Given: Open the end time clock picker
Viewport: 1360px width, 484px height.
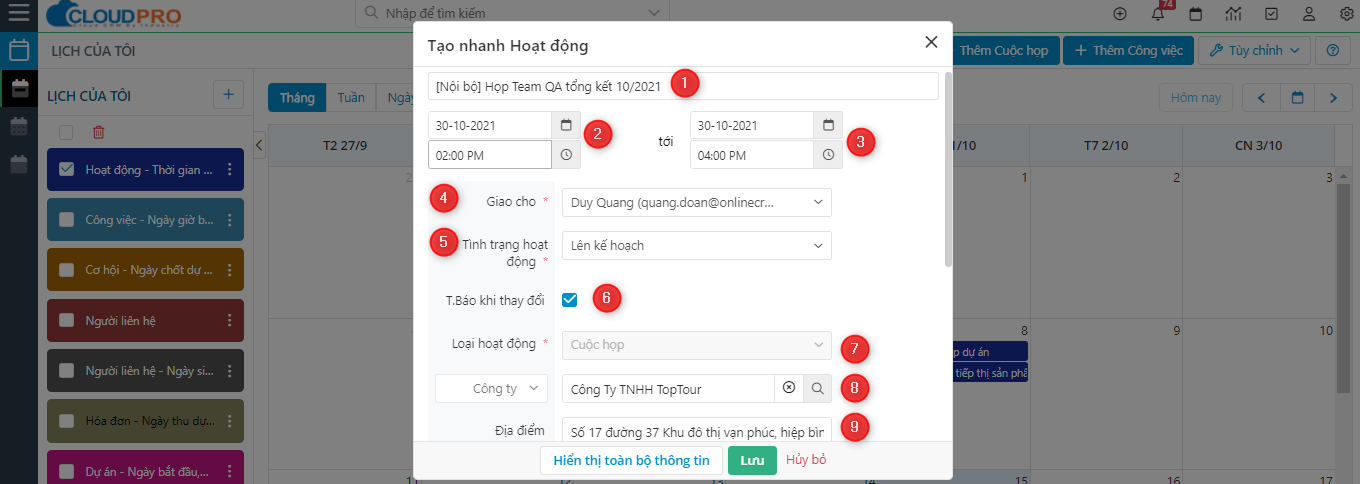Looking at the screenshot, I should coord(828,155).
